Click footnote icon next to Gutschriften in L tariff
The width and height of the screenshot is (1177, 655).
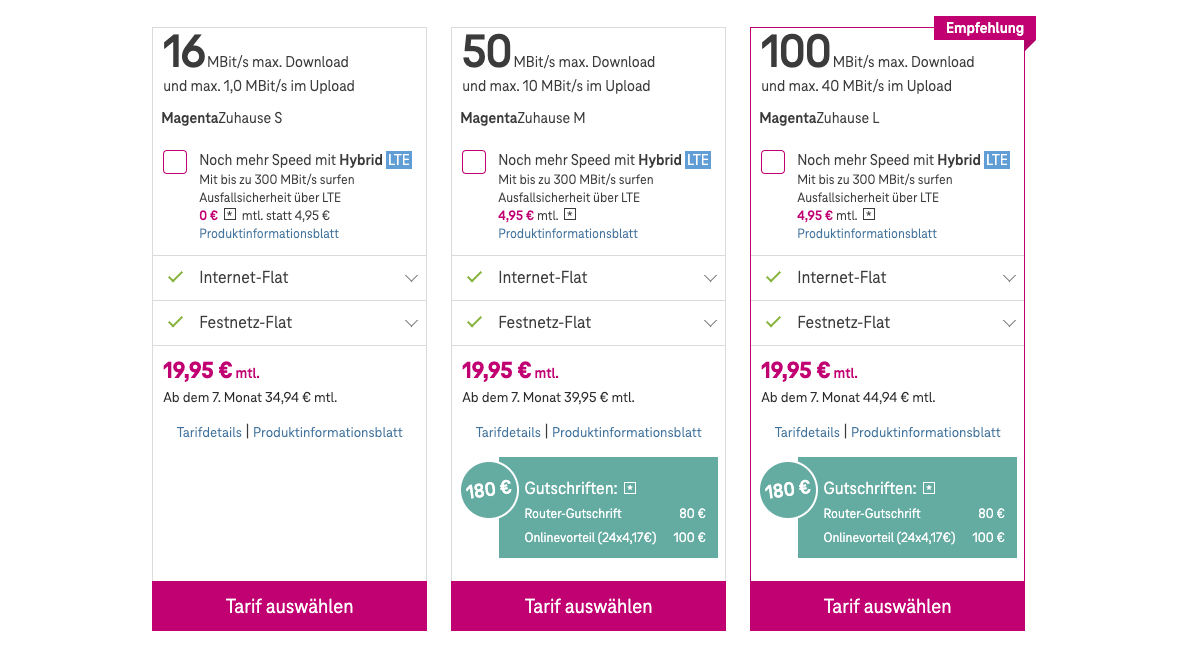click(929, 488)
